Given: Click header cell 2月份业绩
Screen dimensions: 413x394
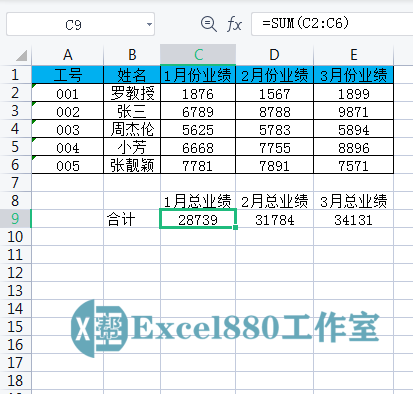Looking at the screenshot, I should coord(274,75).
